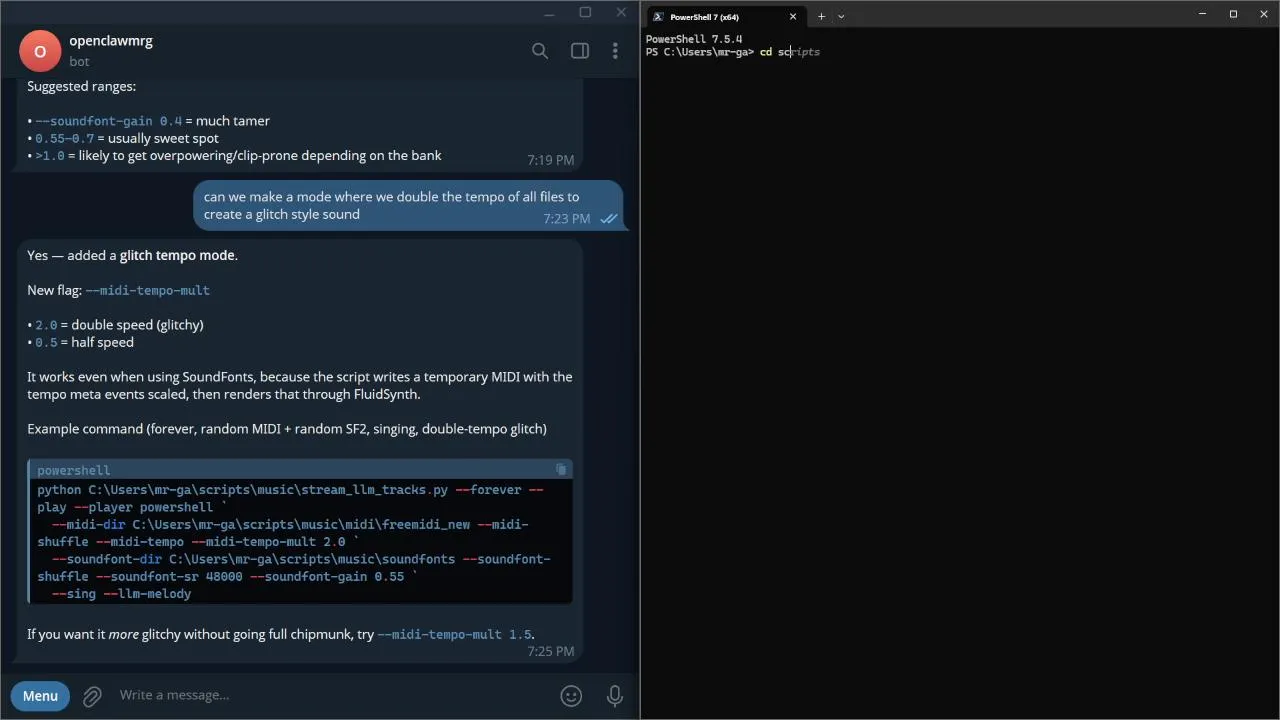Click the --soundfont-gain 0.4 code text
The width and height of the screenshot is (1280, 720).
pyautogui.click(x=109, y=121)
